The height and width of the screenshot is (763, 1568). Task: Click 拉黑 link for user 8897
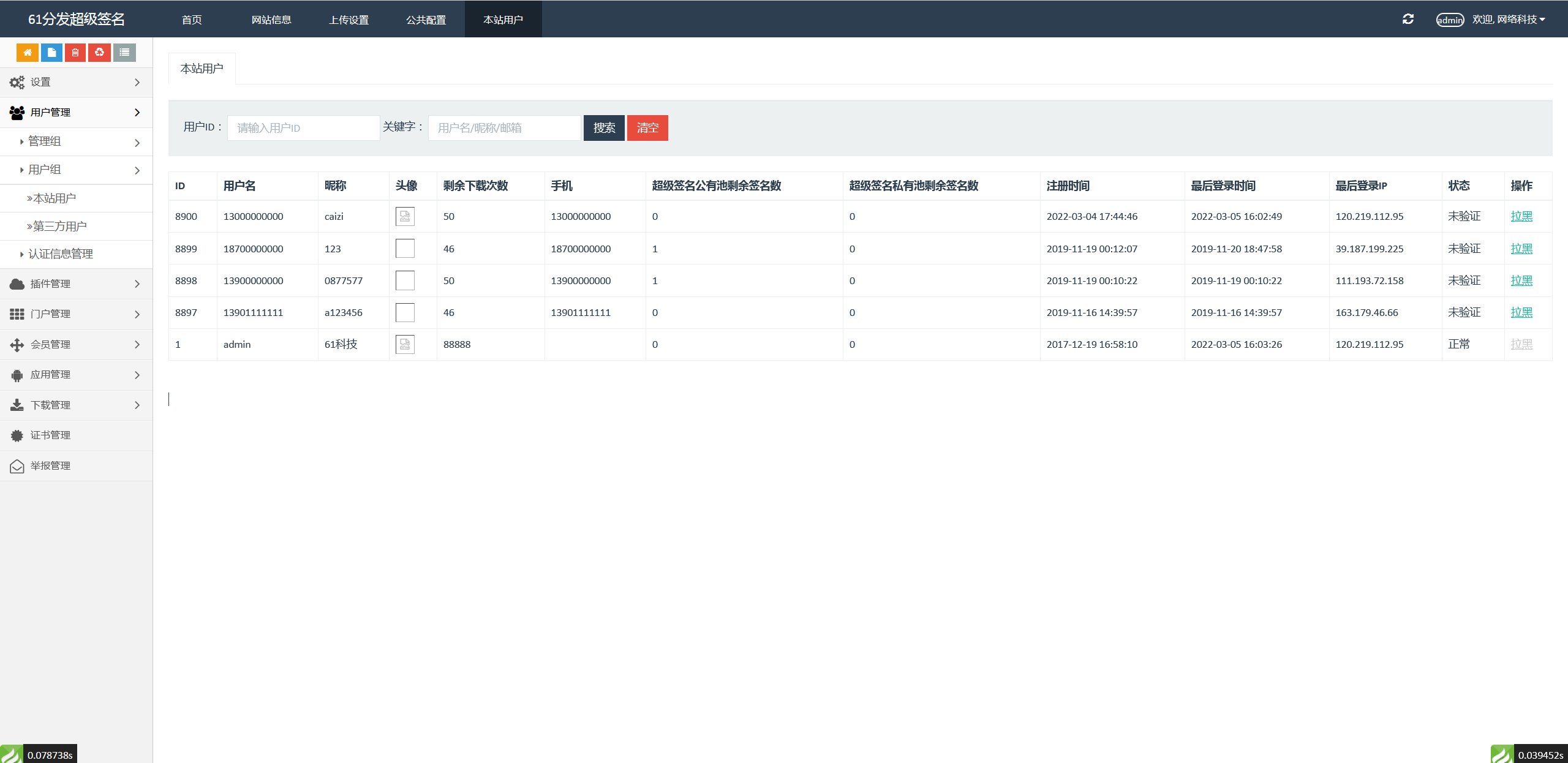pyautogui.click(x=1521, y=312)
